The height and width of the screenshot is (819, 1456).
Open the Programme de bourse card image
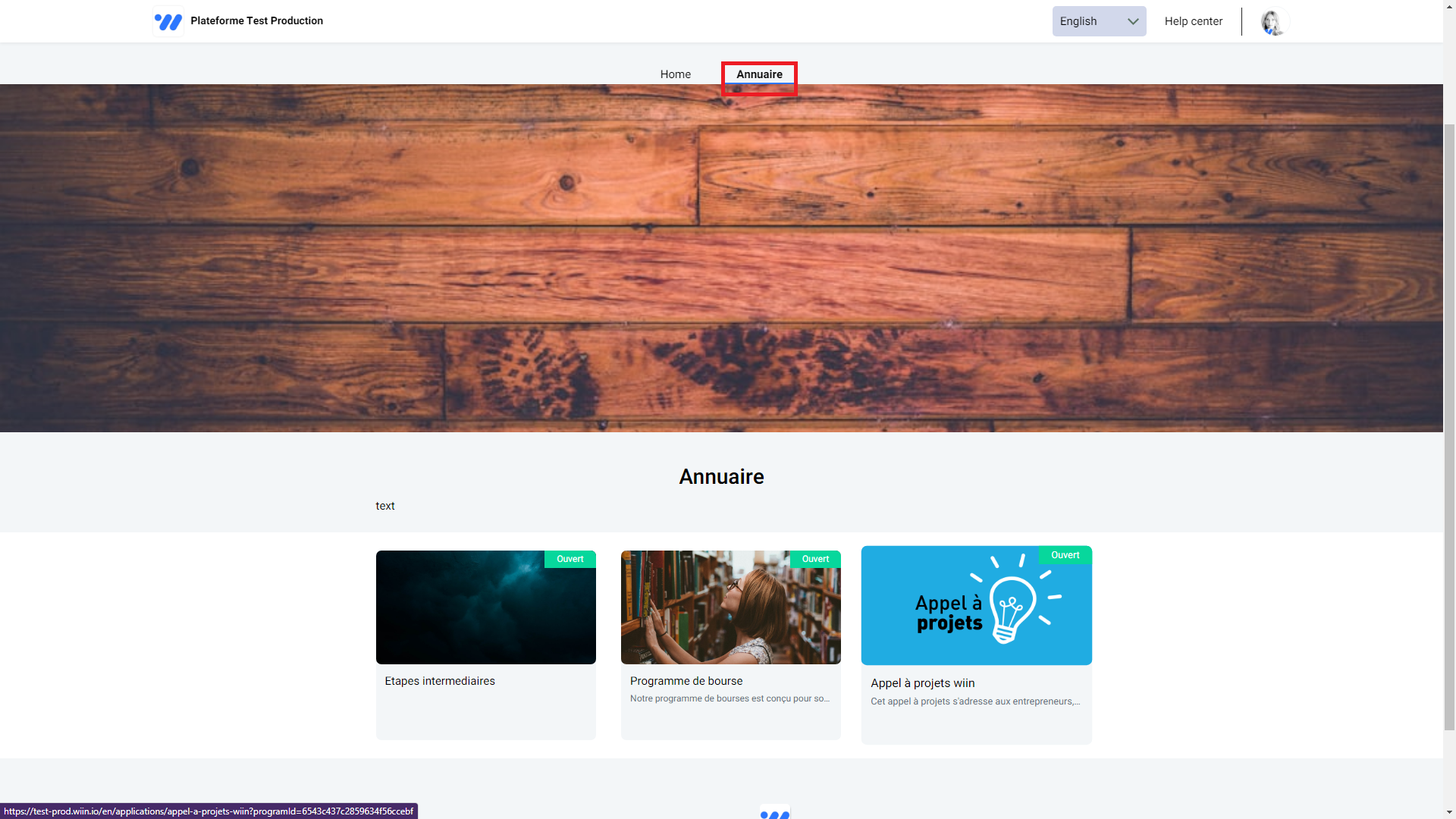pos(730,607)
